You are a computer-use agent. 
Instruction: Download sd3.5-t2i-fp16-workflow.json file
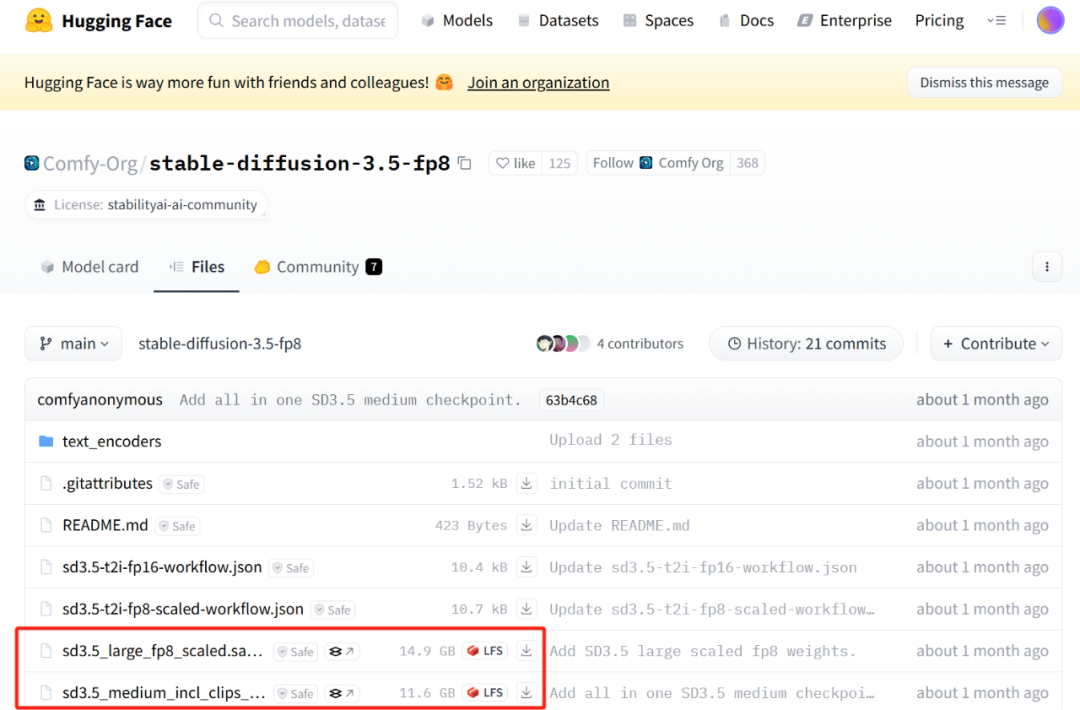pos(526,567)
